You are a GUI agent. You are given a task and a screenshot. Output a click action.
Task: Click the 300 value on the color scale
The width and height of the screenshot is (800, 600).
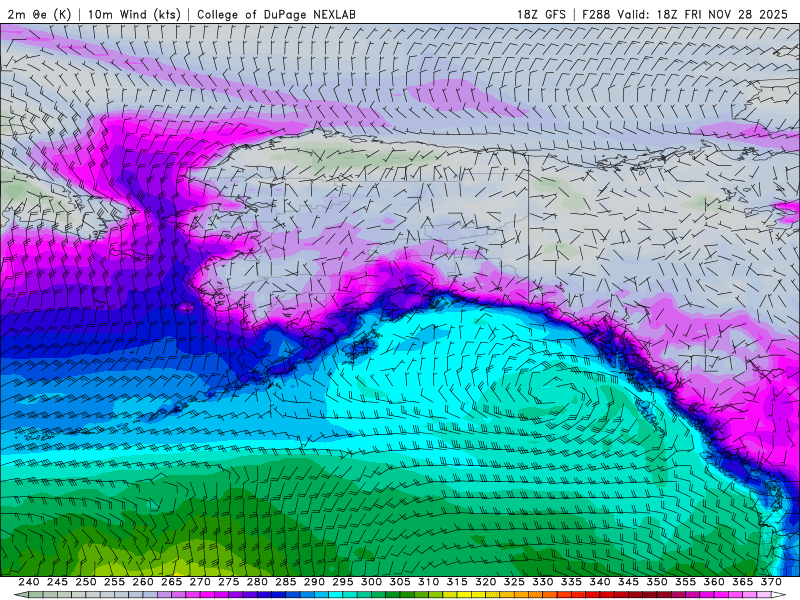click(x=371, y=582)
